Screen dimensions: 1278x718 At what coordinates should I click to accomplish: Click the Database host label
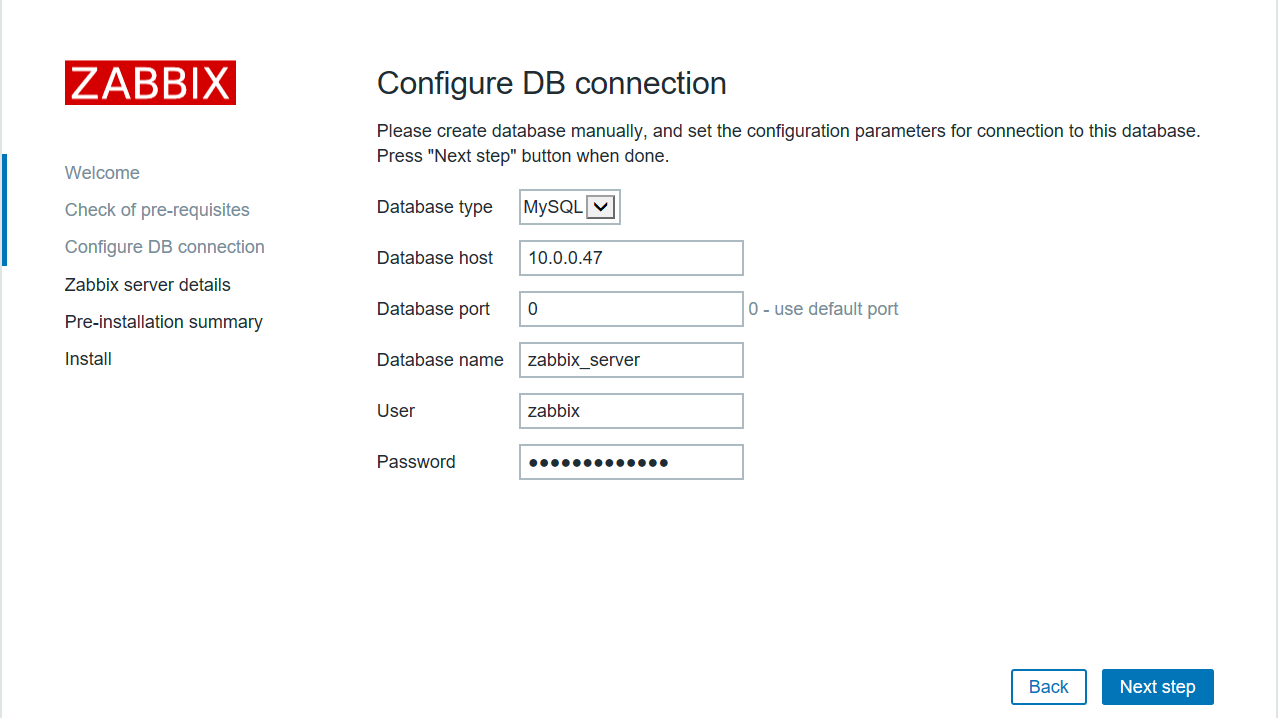(435, 258)
